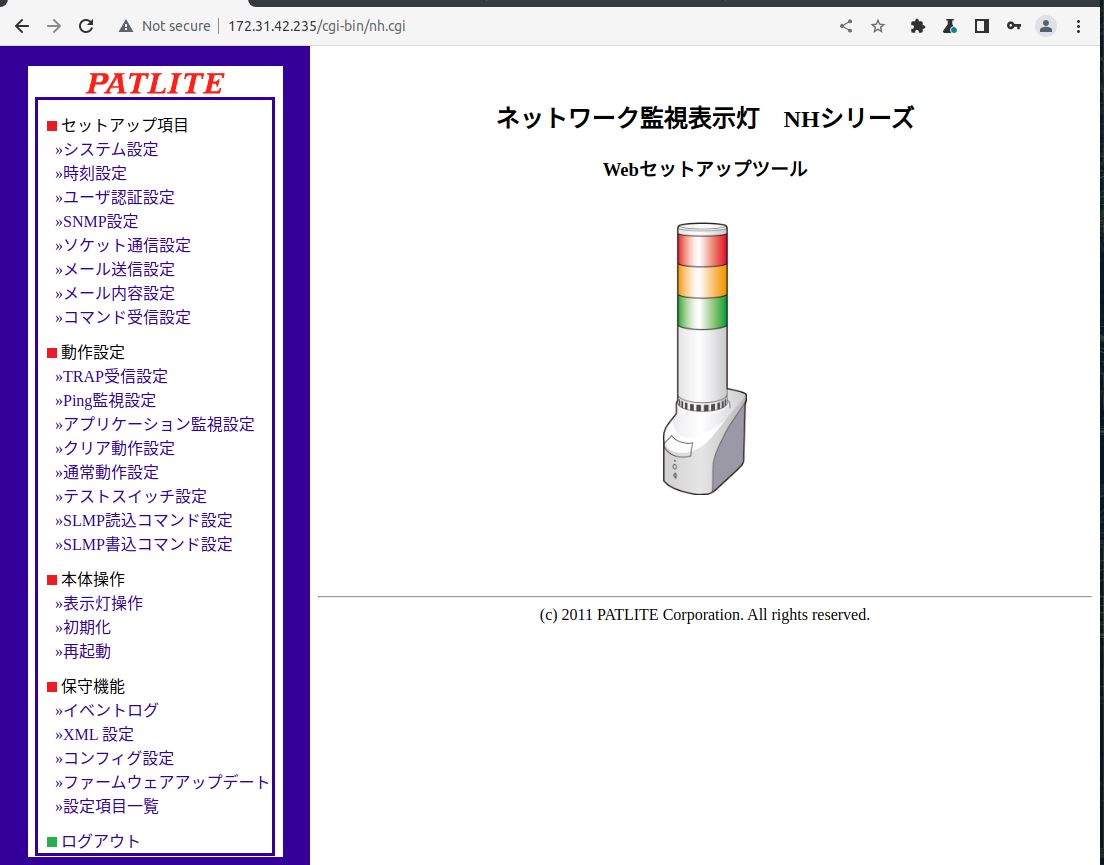Toggle the browser side panel icon
Viewport: 1104px width, 865px height.
point(981,26)
